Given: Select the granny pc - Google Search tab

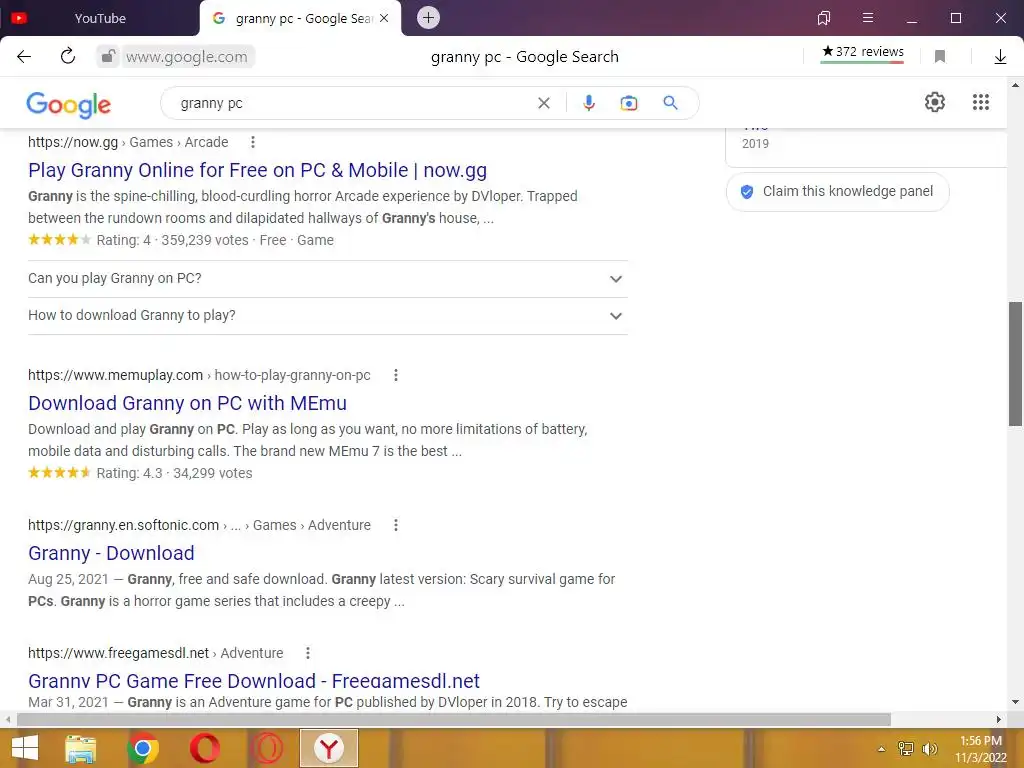Looking at the screenshot, I should [300, 18].
